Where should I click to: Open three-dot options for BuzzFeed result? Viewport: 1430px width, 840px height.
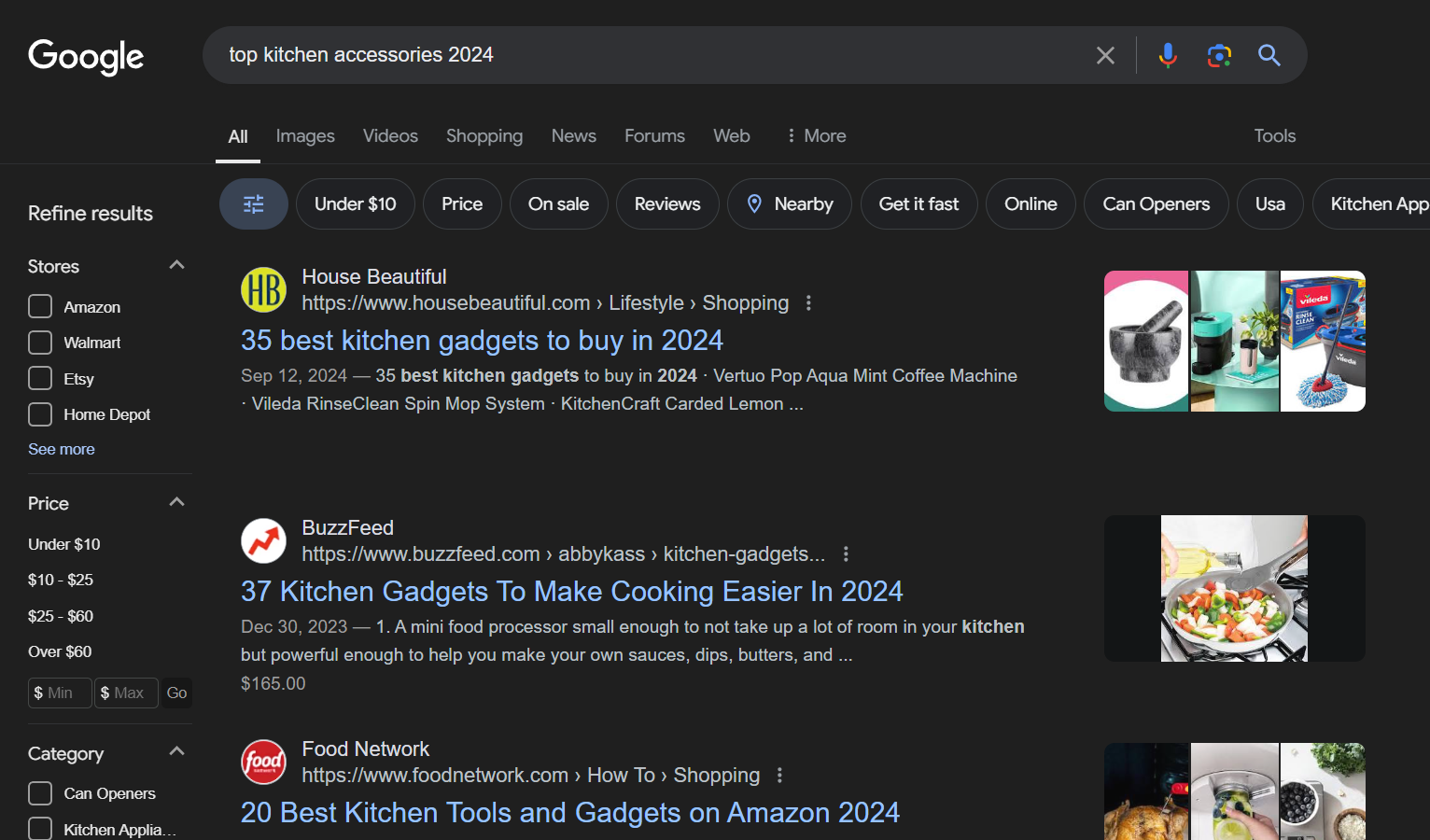[x=846, y=554]
